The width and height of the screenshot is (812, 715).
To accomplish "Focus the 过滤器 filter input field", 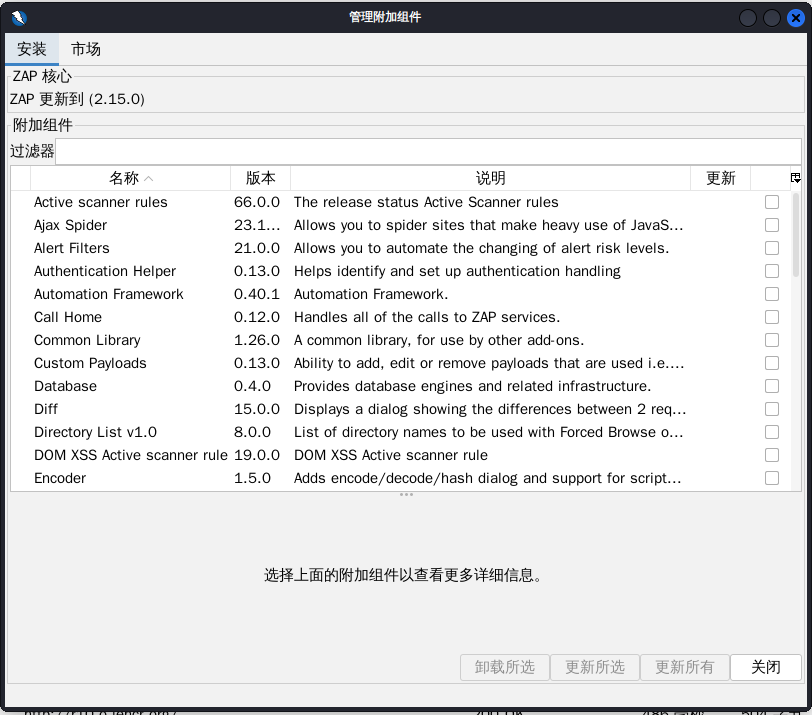I will coord(428,151).
